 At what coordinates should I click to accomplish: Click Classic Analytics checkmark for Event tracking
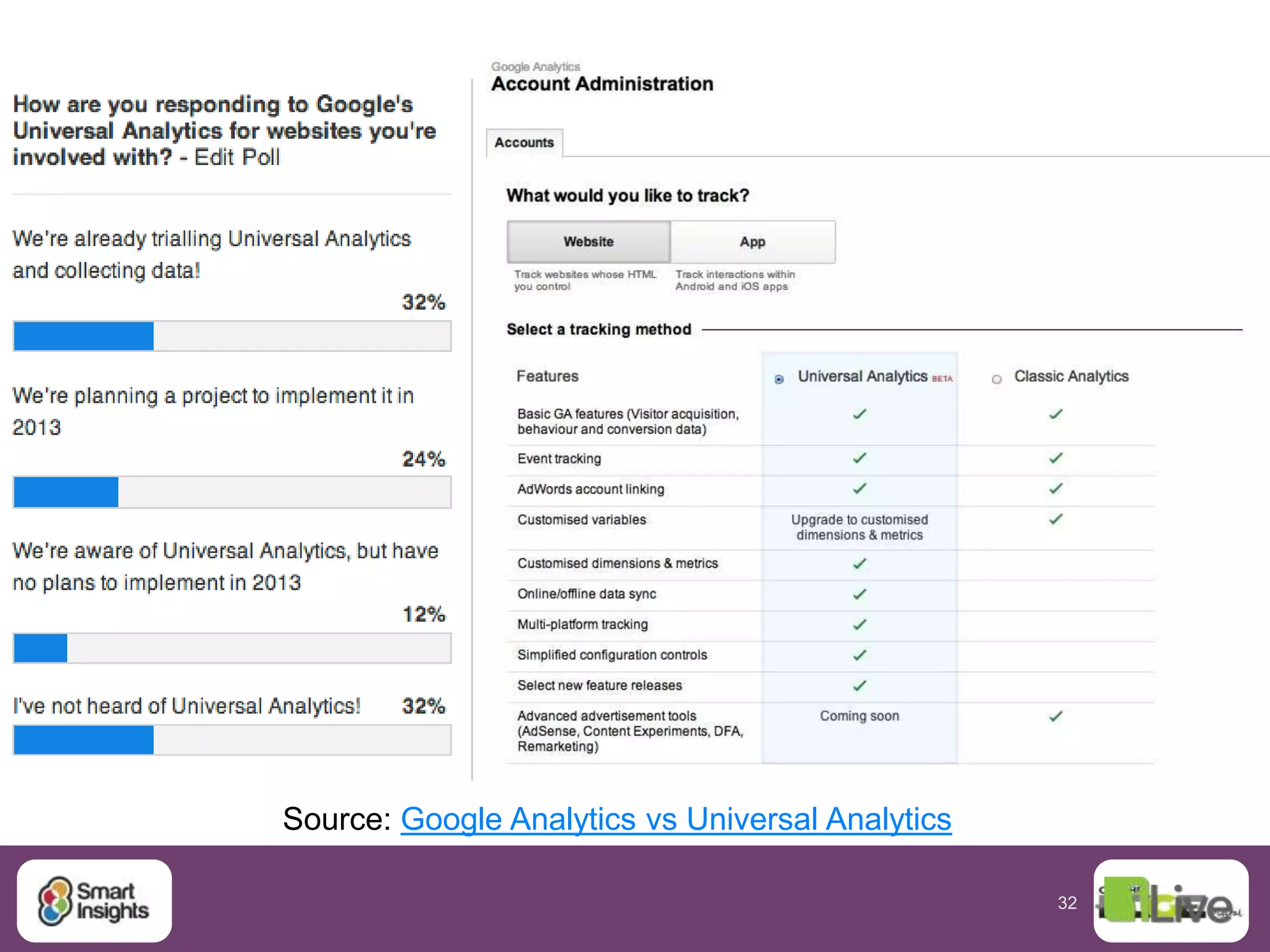coord(1056,458)
